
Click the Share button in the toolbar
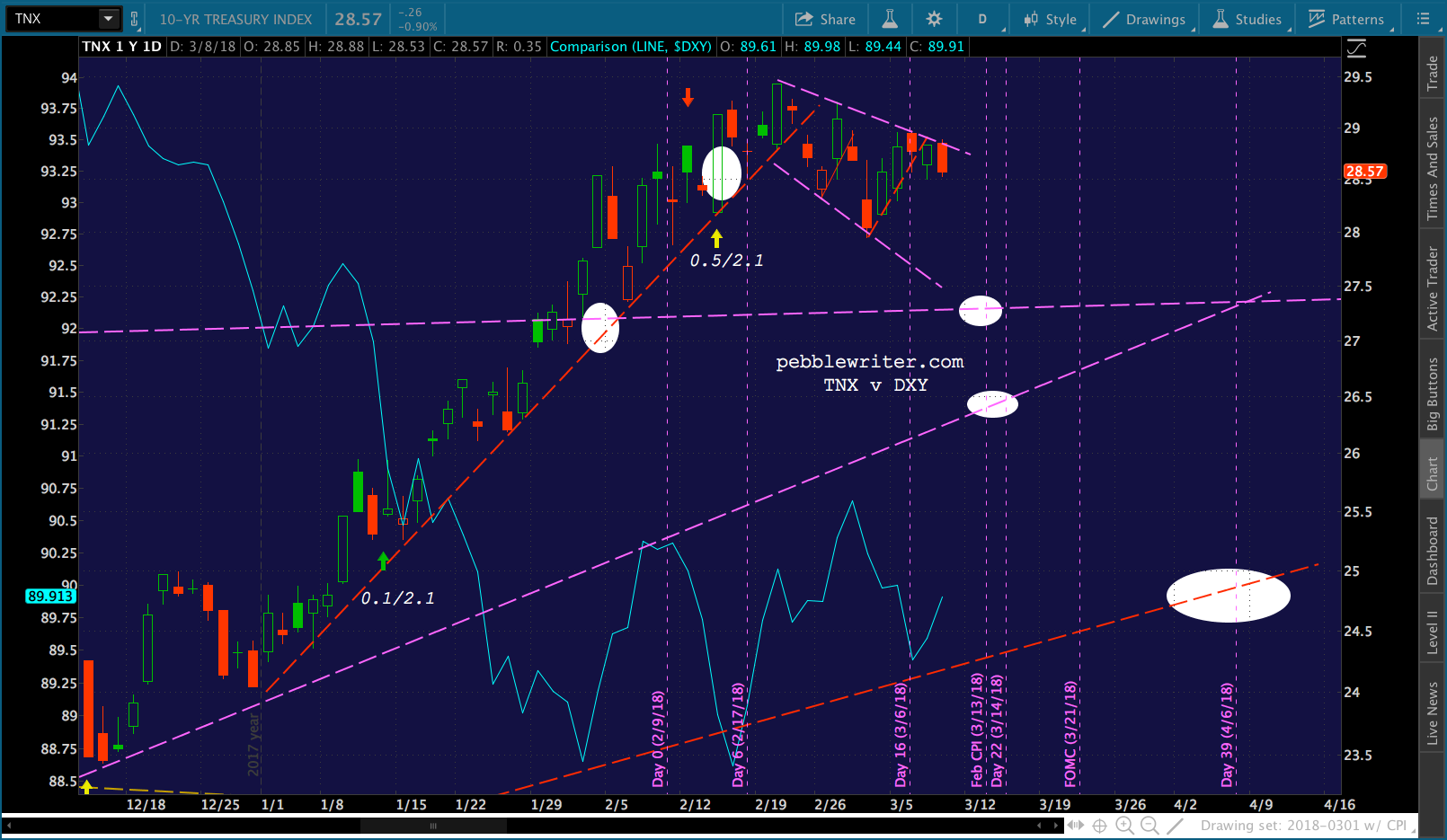tap(824, 19)
